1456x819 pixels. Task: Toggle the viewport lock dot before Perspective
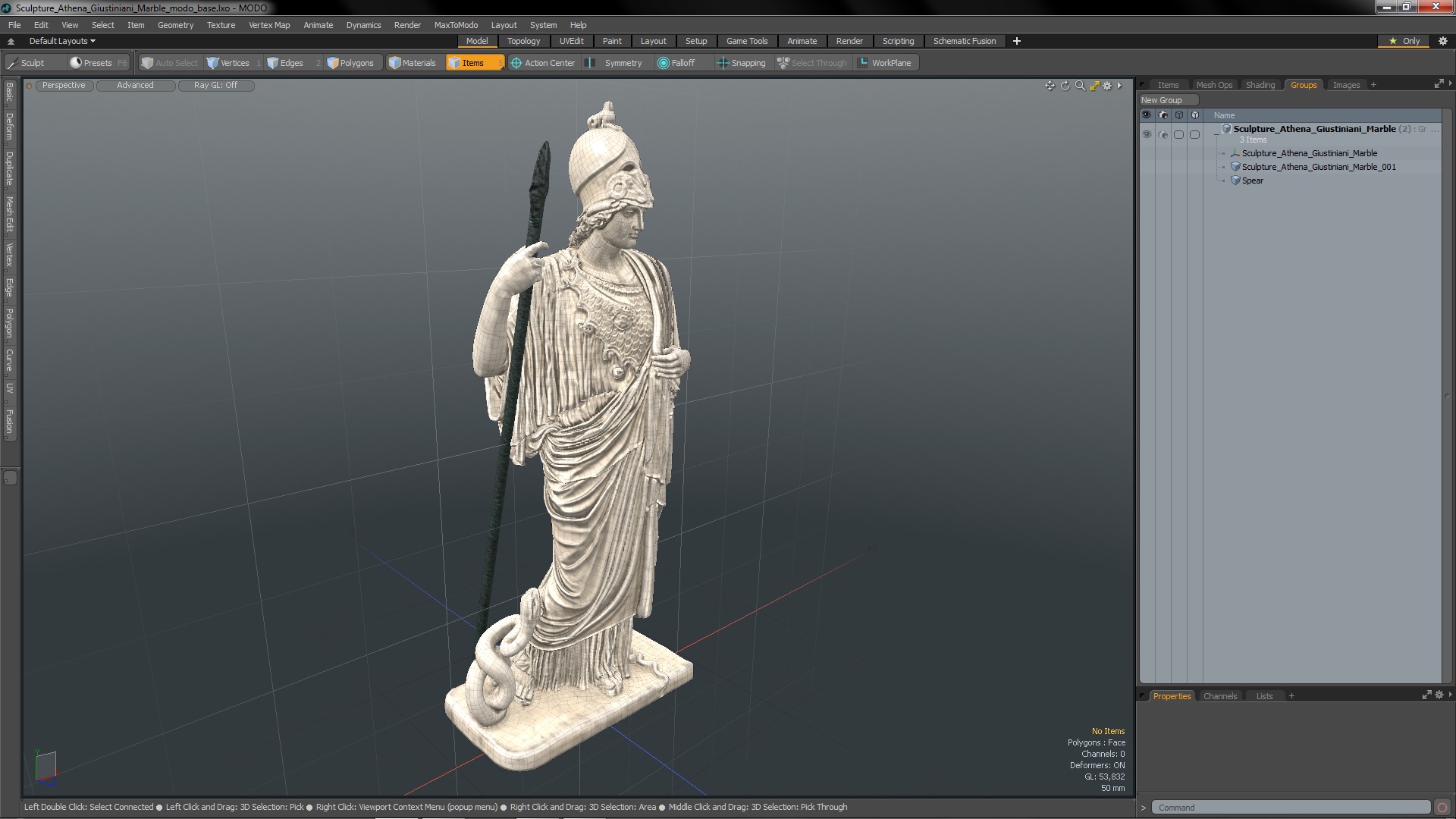tap(29, 86)
